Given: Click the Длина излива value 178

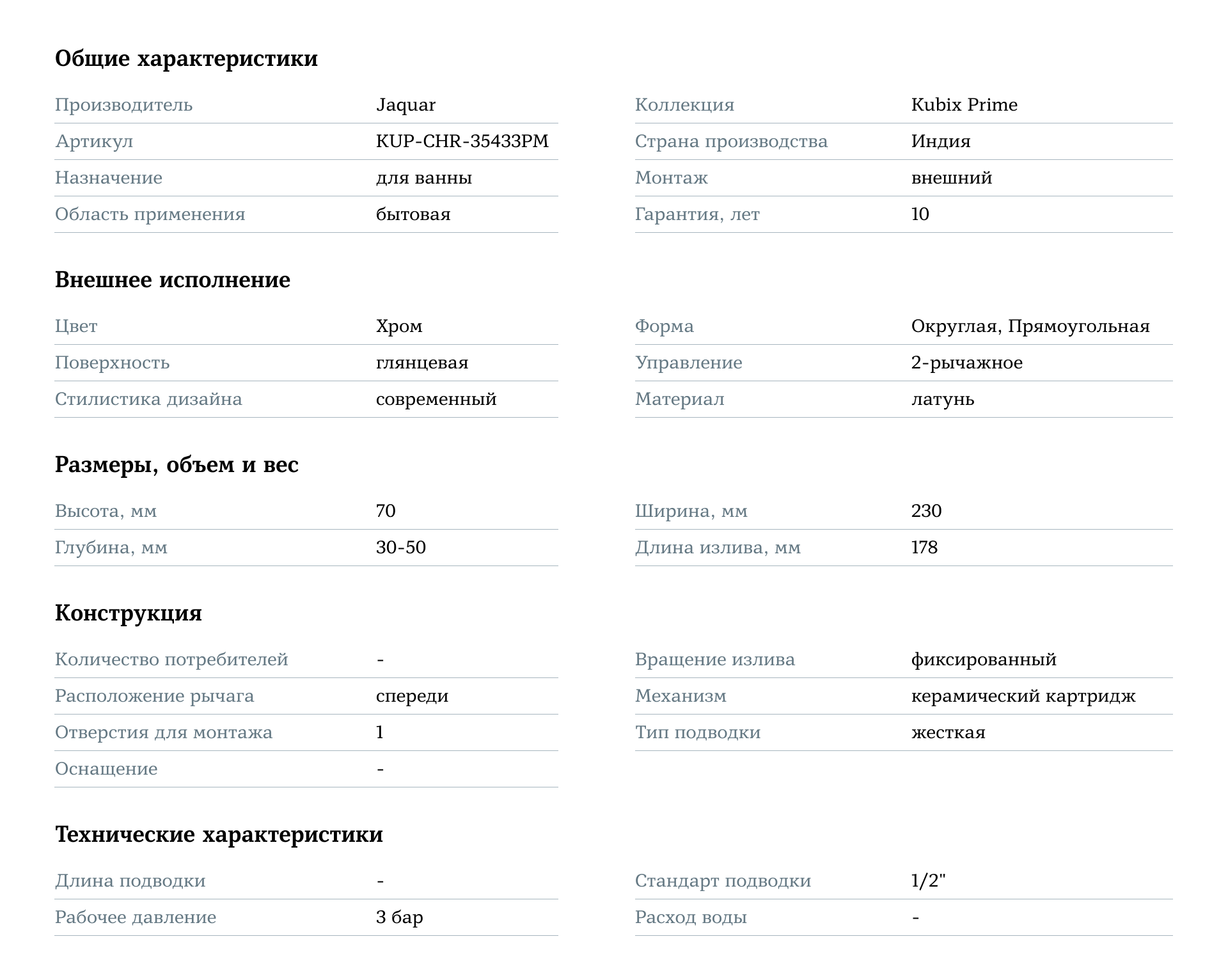Looking at the screenshot, I should pos(924,548).
